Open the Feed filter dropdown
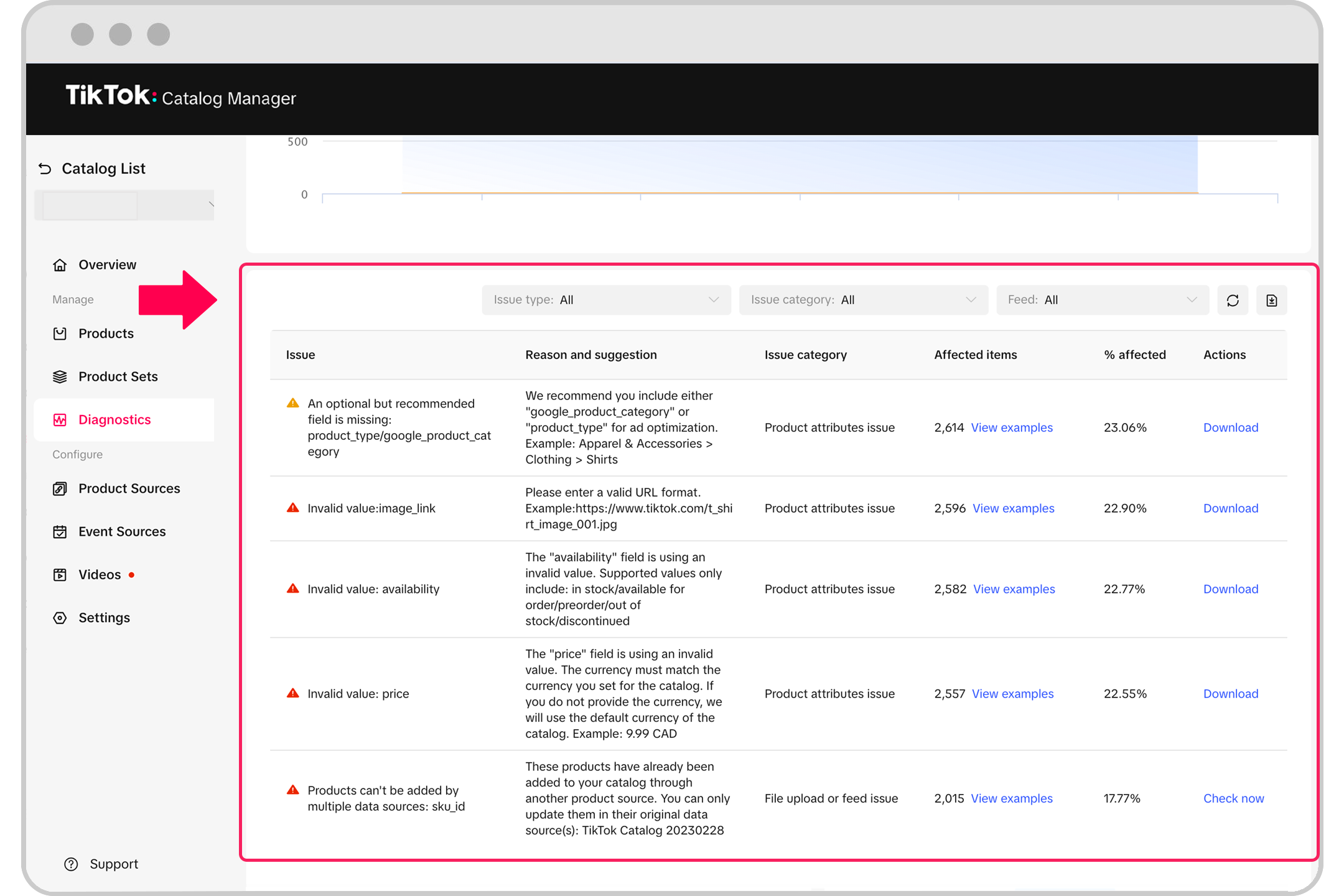The image size is (1344, 896). click(x=1103, y=300)
